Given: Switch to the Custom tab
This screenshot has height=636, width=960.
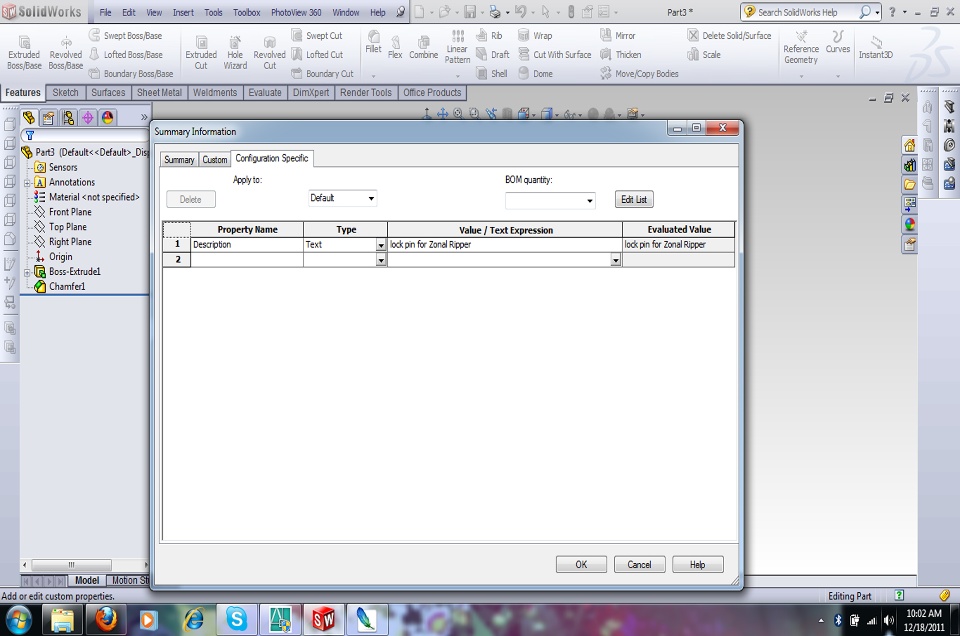Looking at the screenshot, I should [x=215, y=159].
